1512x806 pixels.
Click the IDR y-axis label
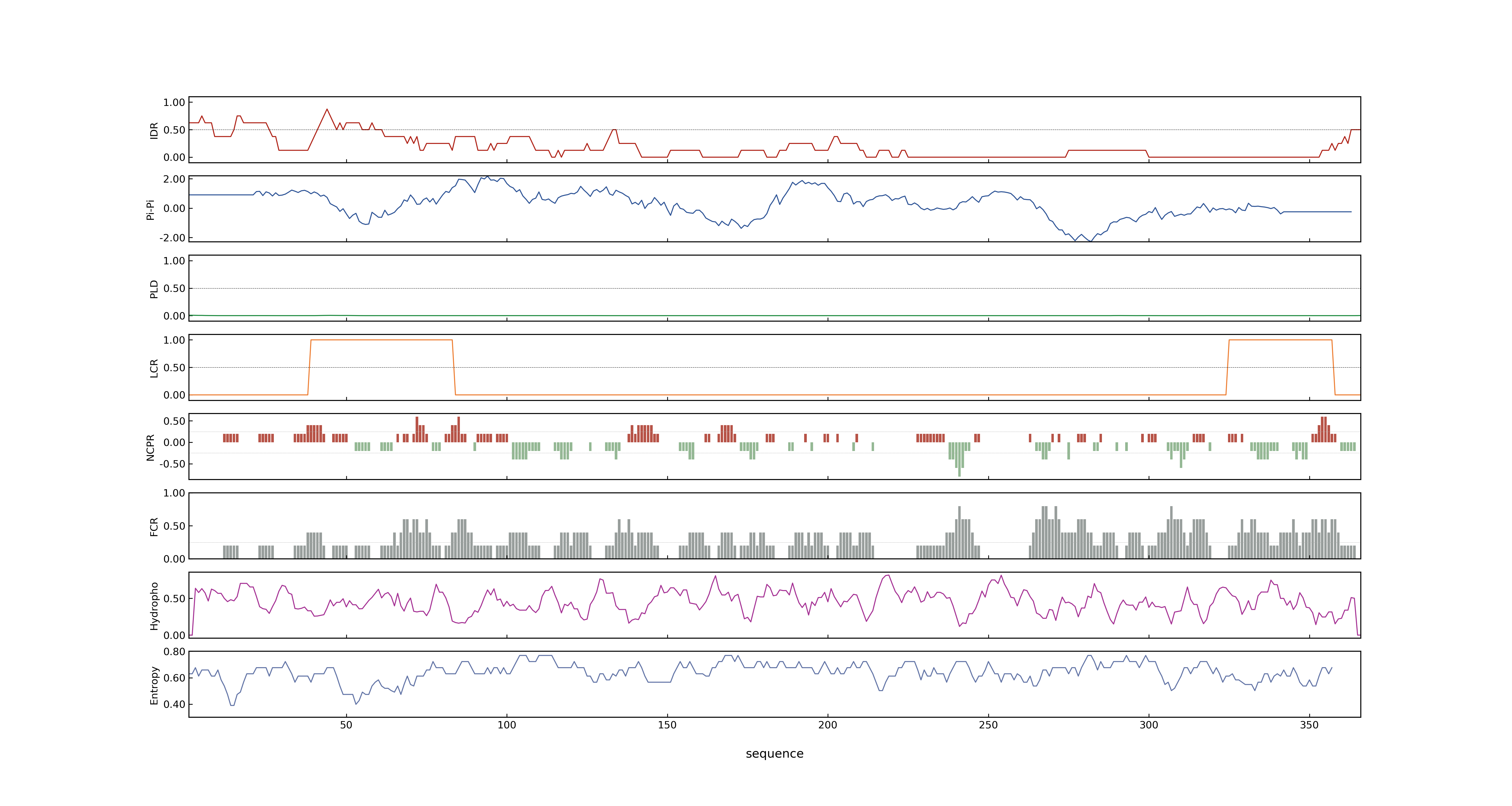[154, 130]
